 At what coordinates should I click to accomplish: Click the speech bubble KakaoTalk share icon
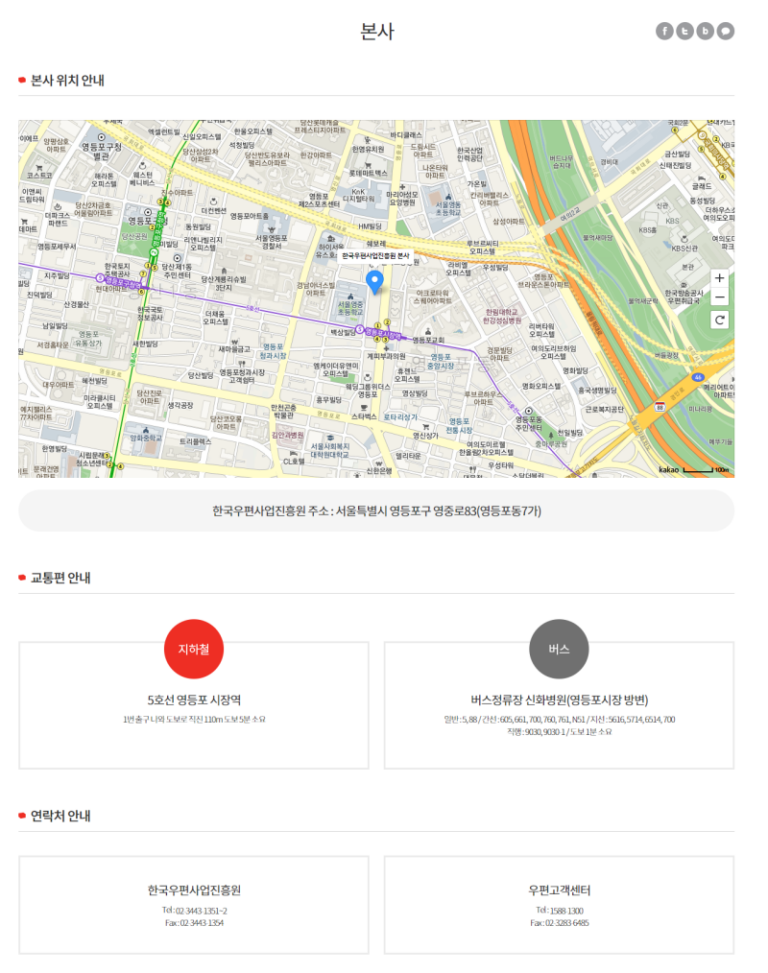(x=725, y=31)
